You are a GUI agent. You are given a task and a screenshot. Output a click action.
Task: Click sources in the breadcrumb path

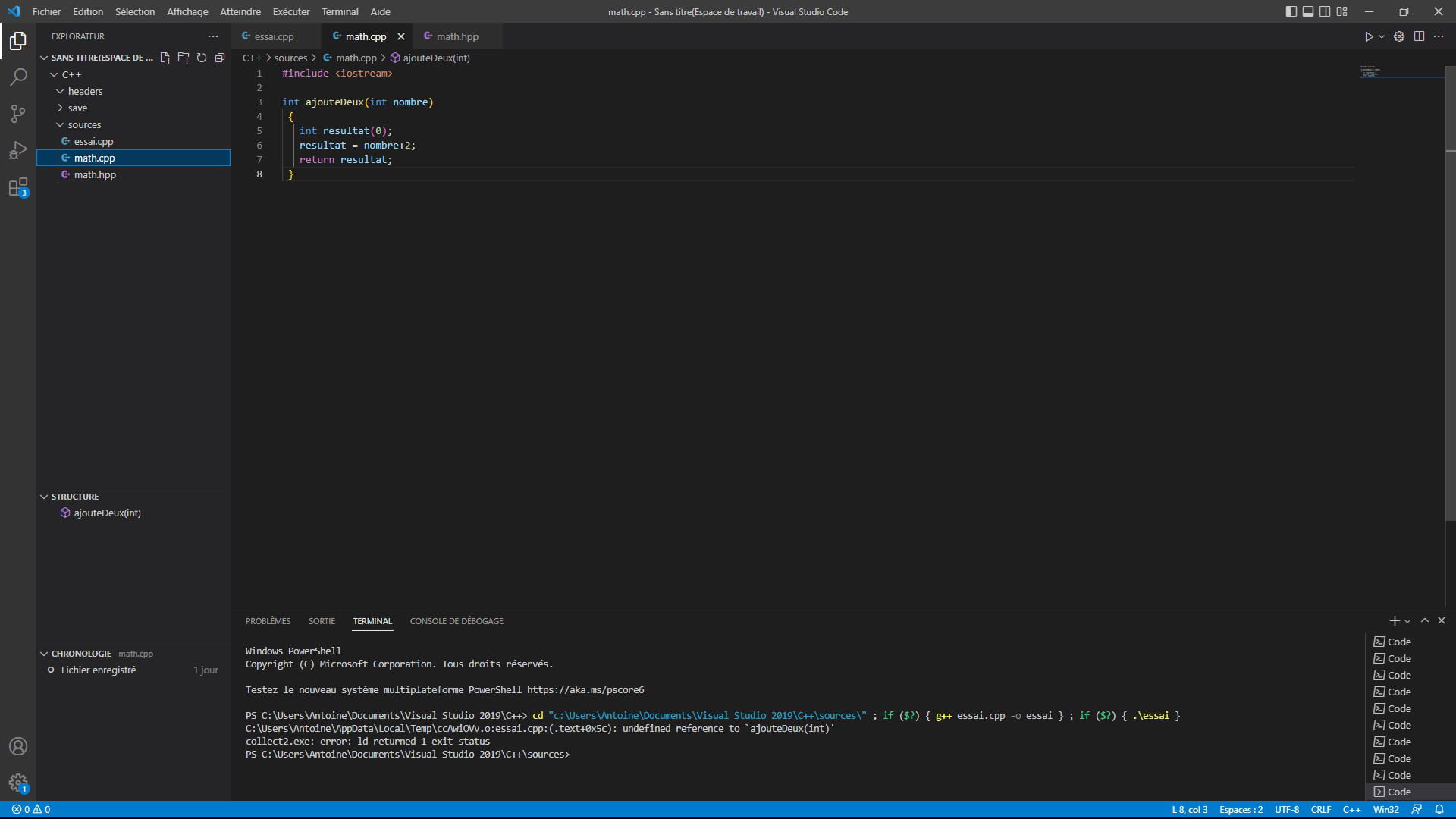coord(290,58)
